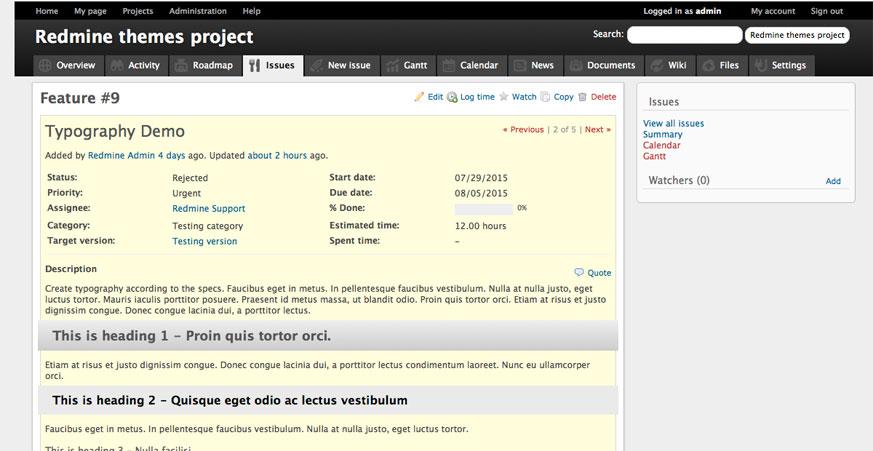The width and height of the screenshot is (873, 451).
Task: Click the Settings tab icon
Action: [761, 65]
